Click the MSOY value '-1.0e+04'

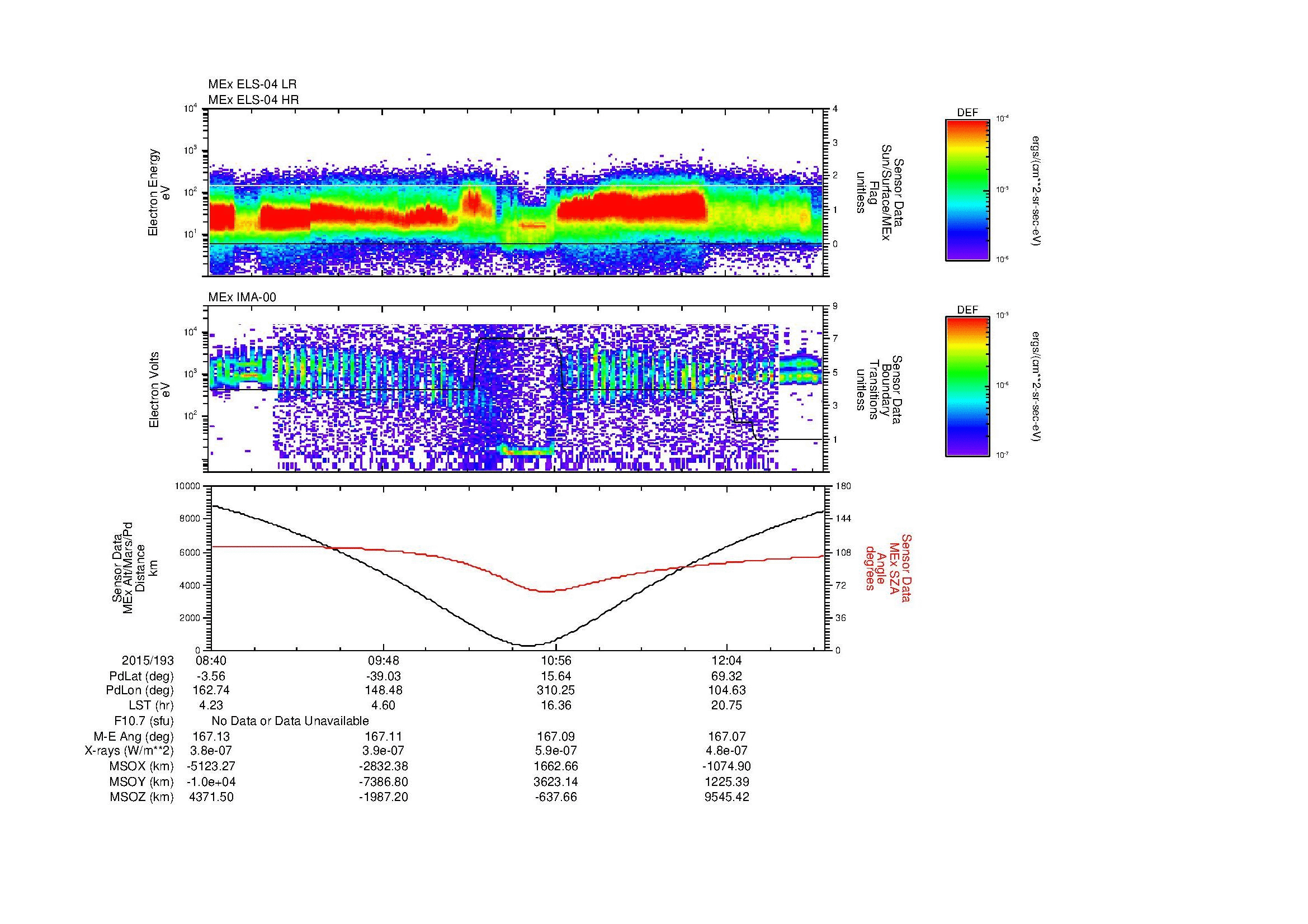coord(211,781)
